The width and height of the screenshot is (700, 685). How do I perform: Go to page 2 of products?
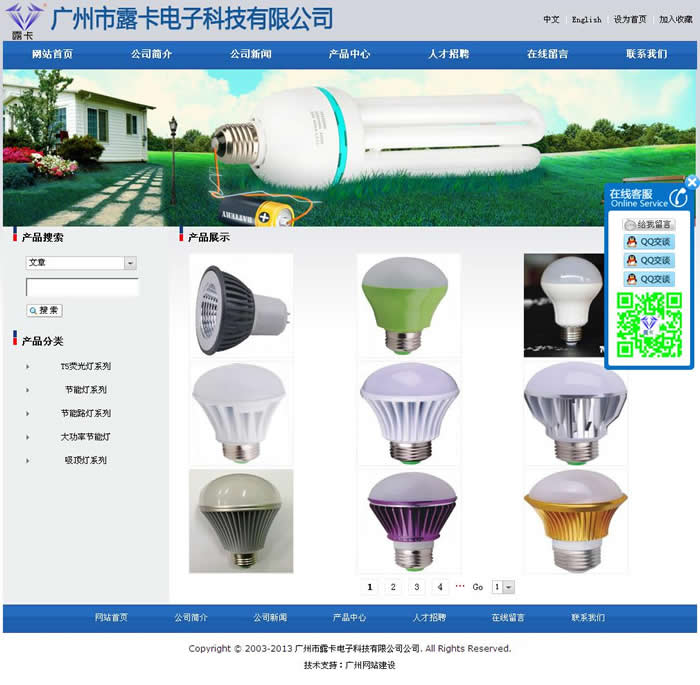tap(393, 587)
